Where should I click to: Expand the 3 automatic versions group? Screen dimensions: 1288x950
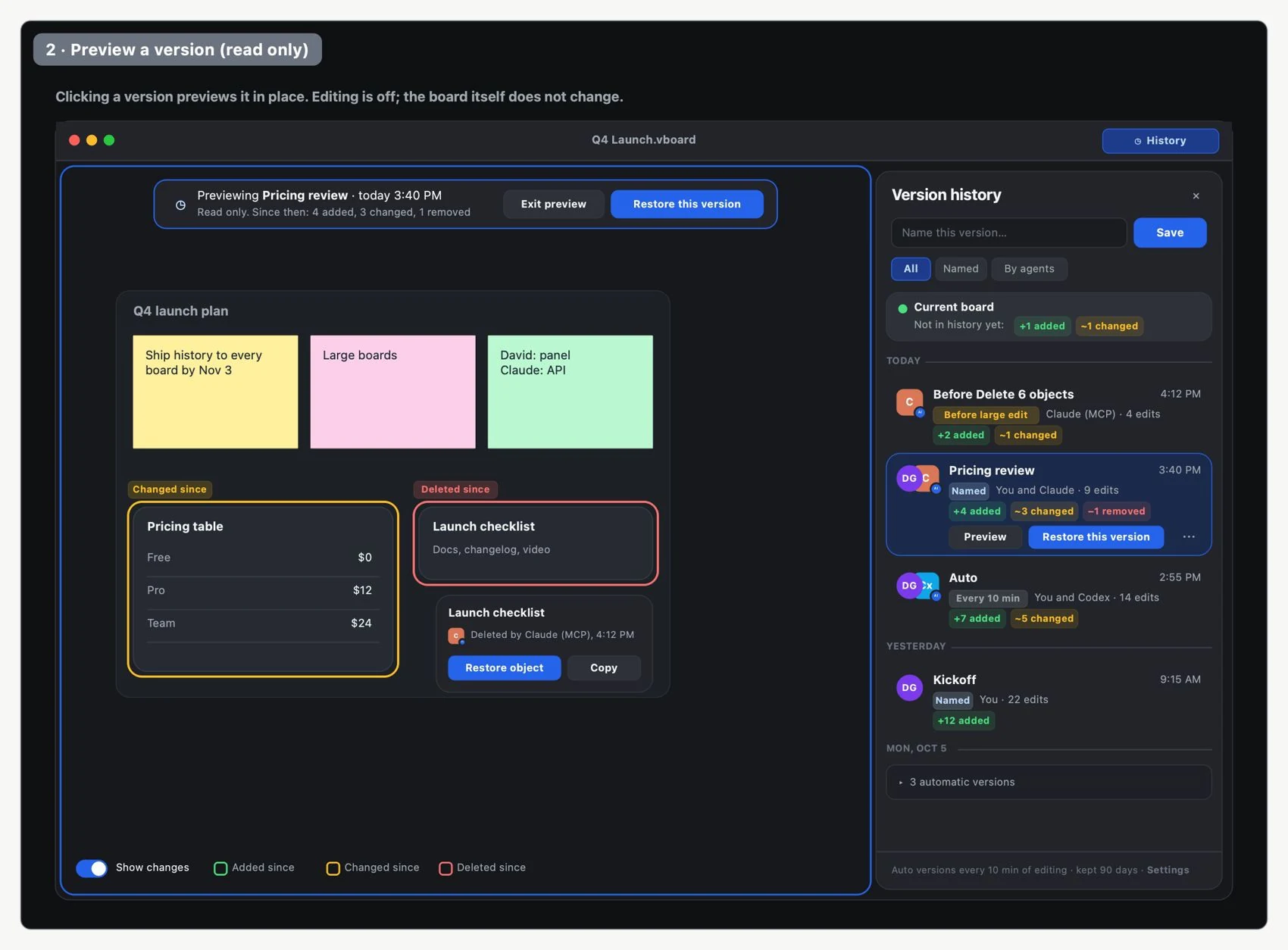tap(1049, 782)
